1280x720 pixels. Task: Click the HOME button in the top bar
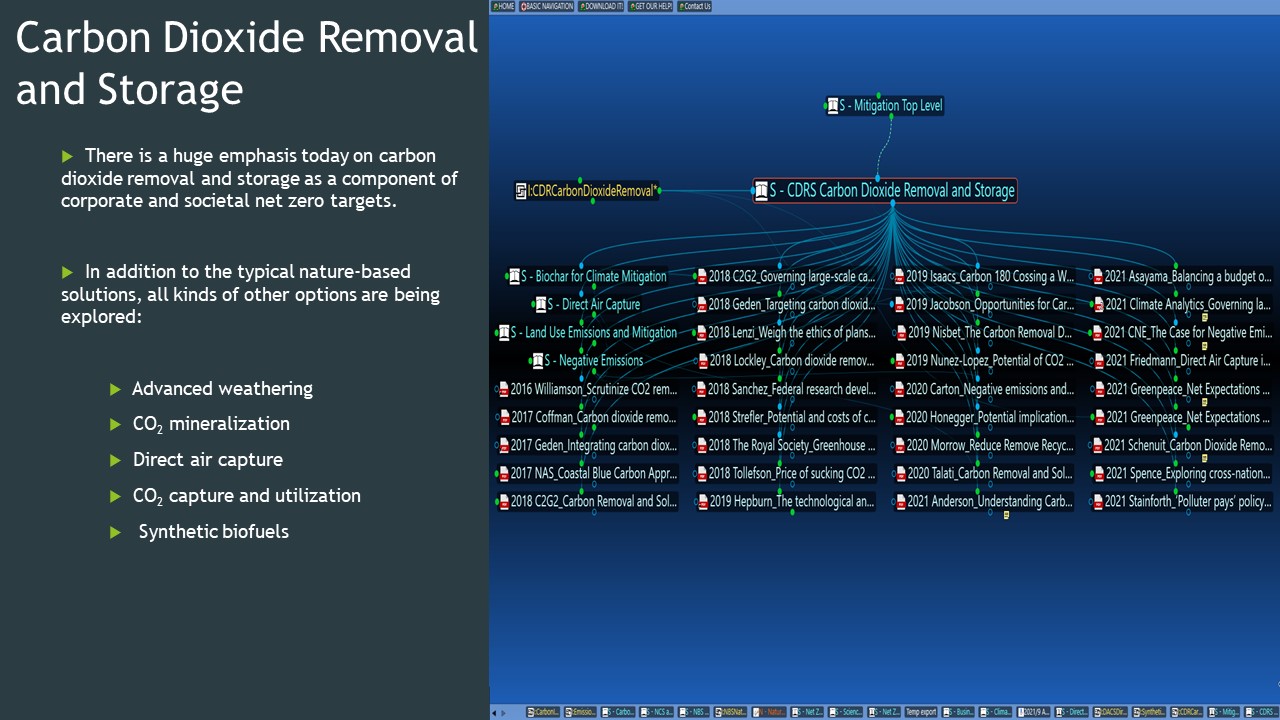(504, 6)
